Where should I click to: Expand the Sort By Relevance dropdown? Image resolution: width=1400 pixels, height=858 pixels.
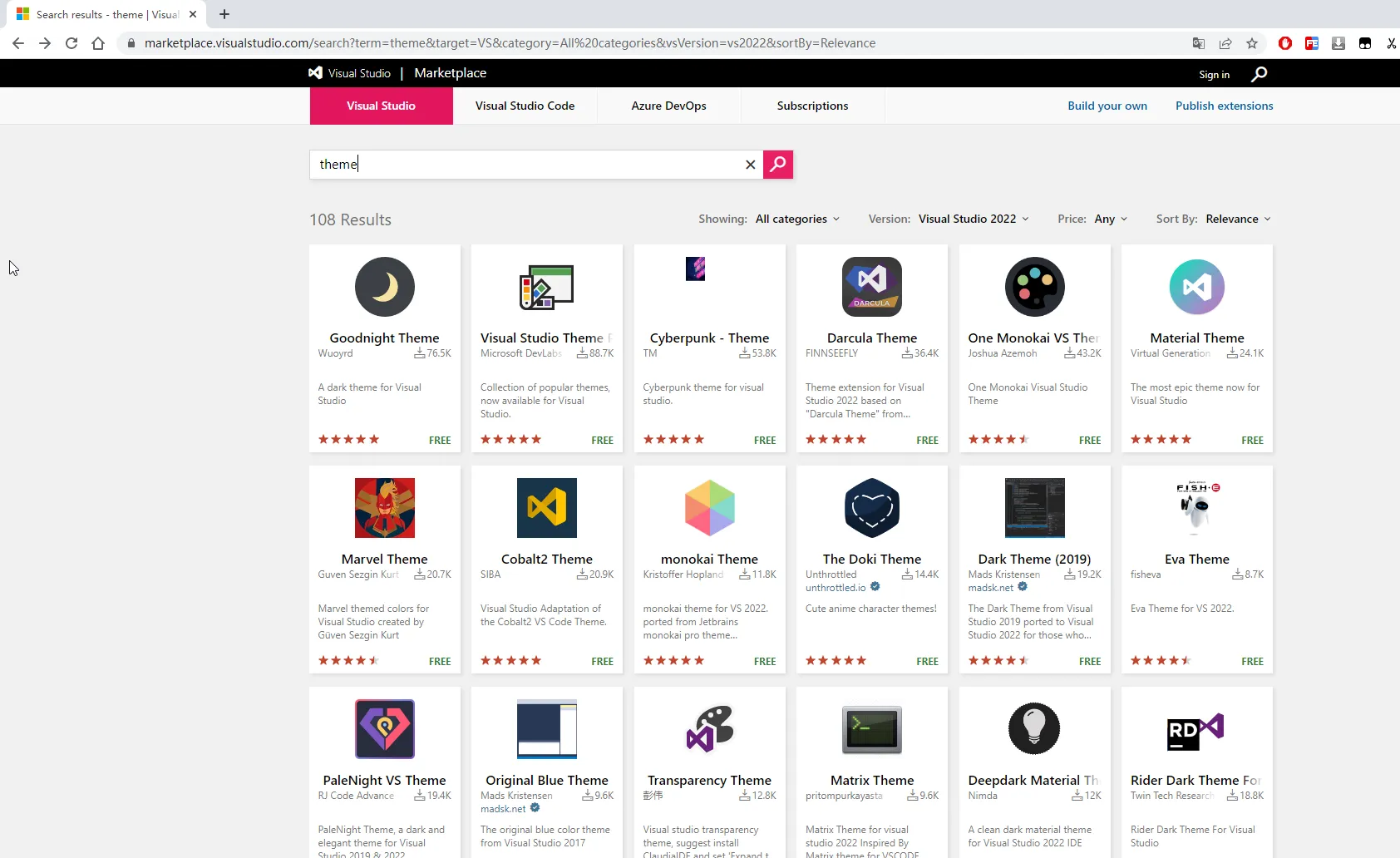pyautogui.click(x=1238, y=219)
